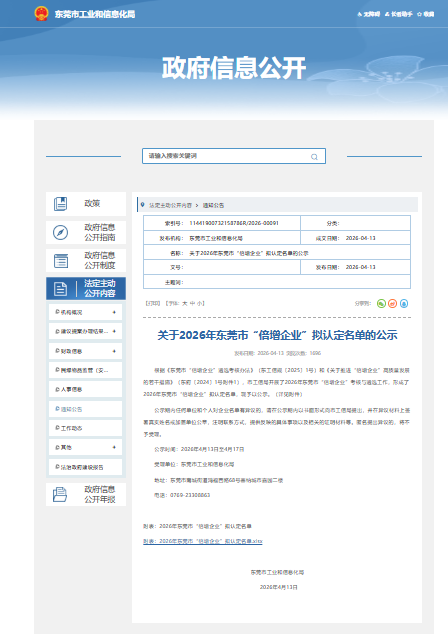The image size is (448, 637).
Task: Open 政策 section via document icon
Action: click(61, 204)
